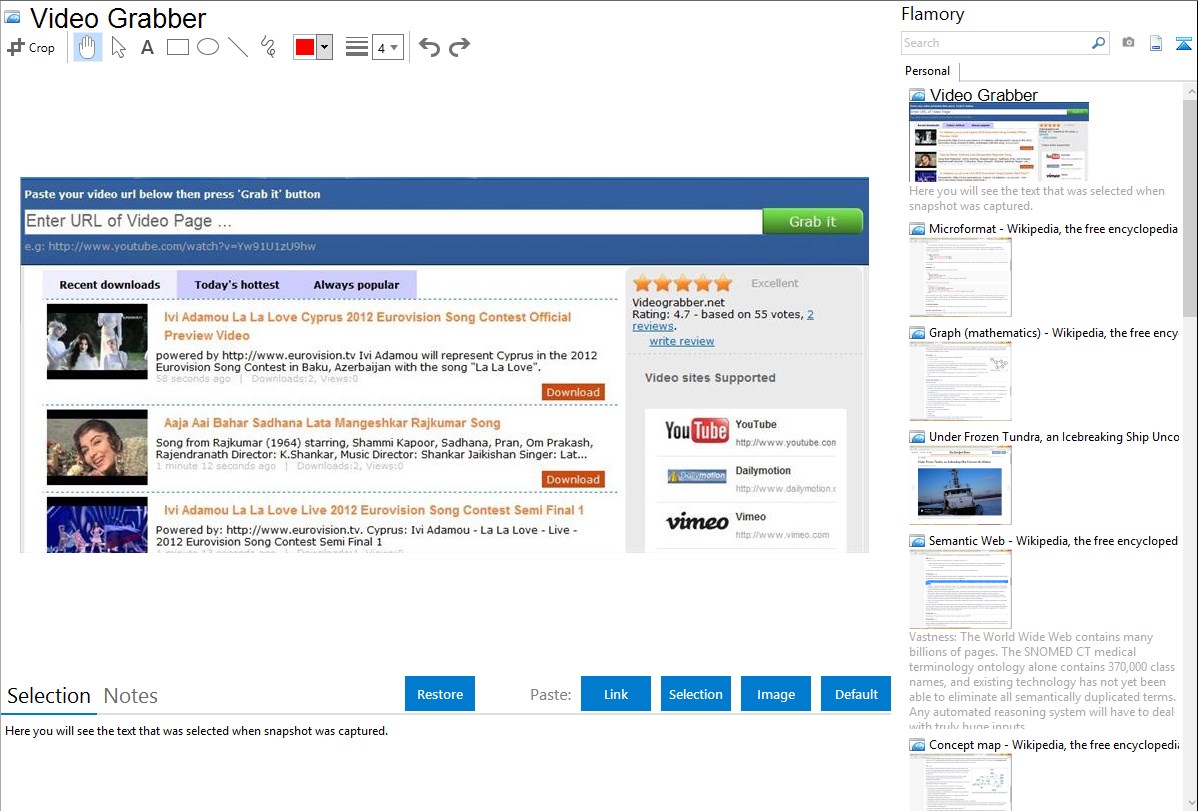The height and width of the screenshot is (811, 1198).
Task: Click the Video Grabber title icon at top left
Action: tap(13, 17)
